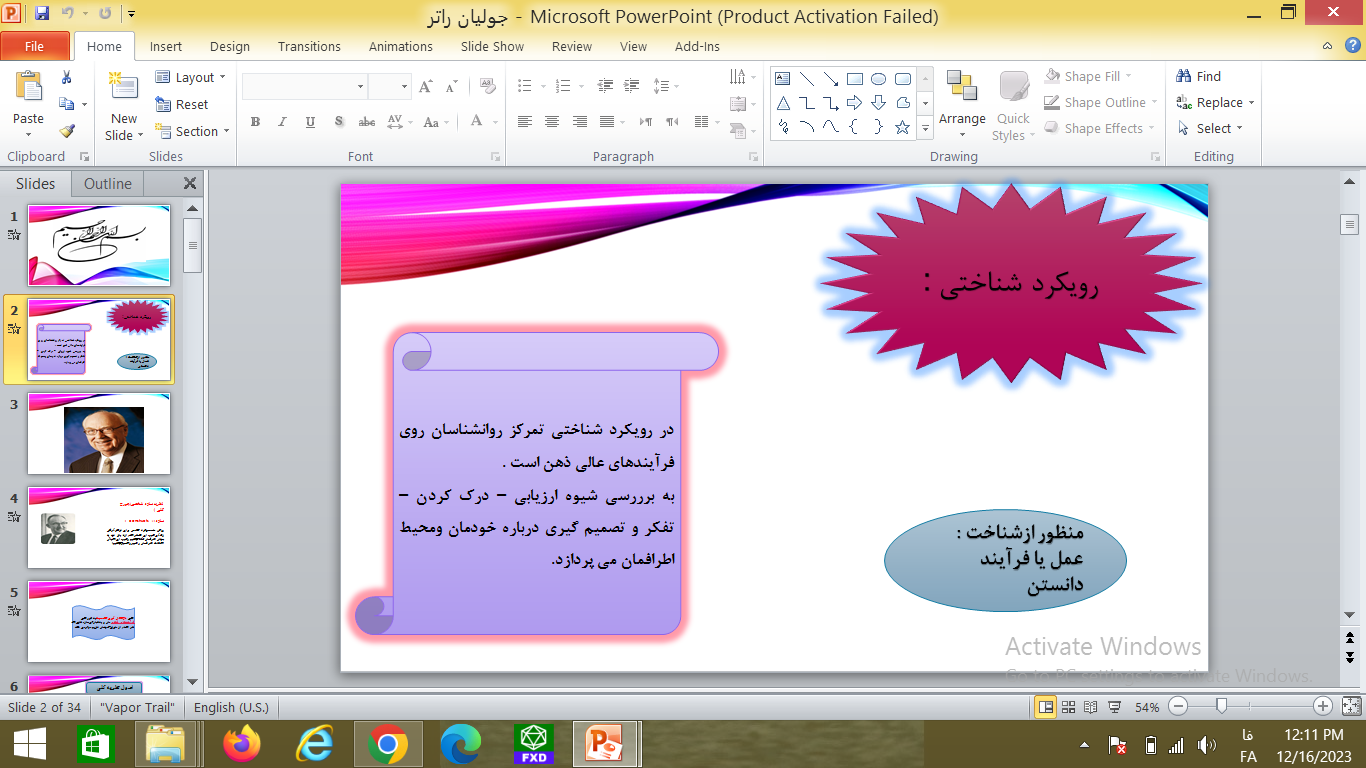Click the Format Painter brush icon
The height and width of the screenshot is (768, 1366).
coord(67,131)
